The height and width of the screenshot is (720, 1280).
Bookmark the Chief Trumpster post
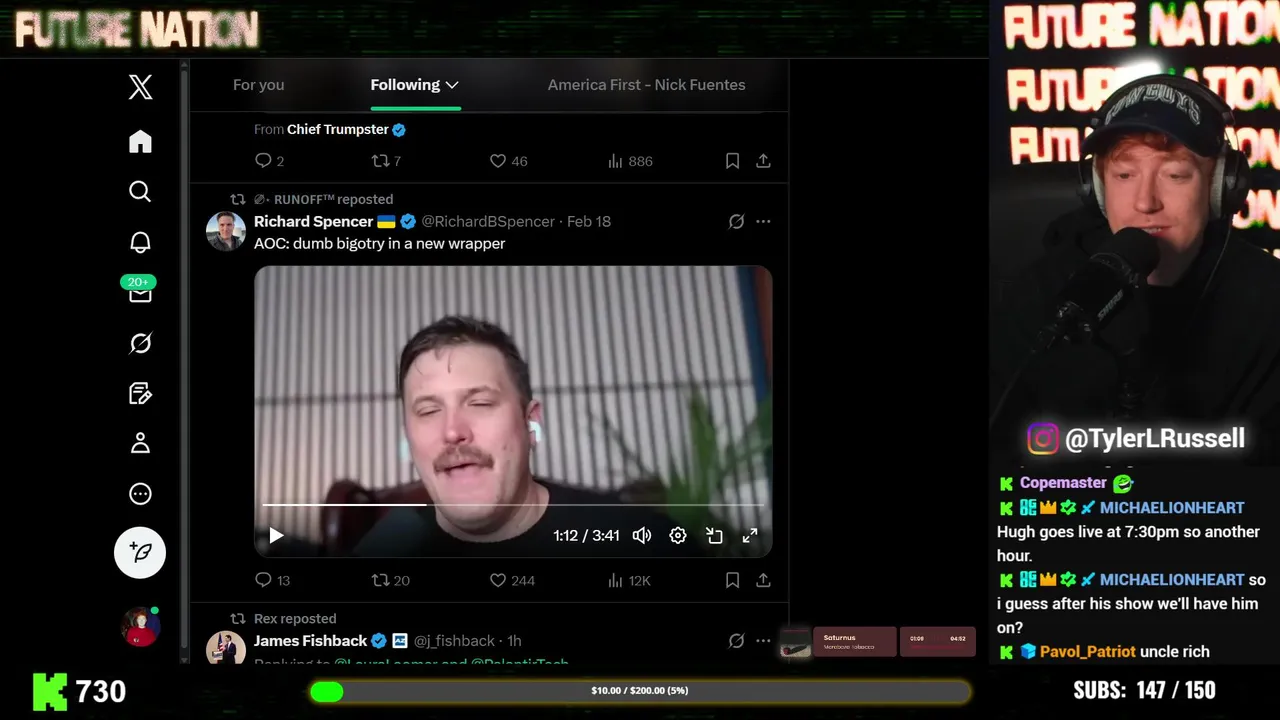pyautogui.click(x=732, y=161)
